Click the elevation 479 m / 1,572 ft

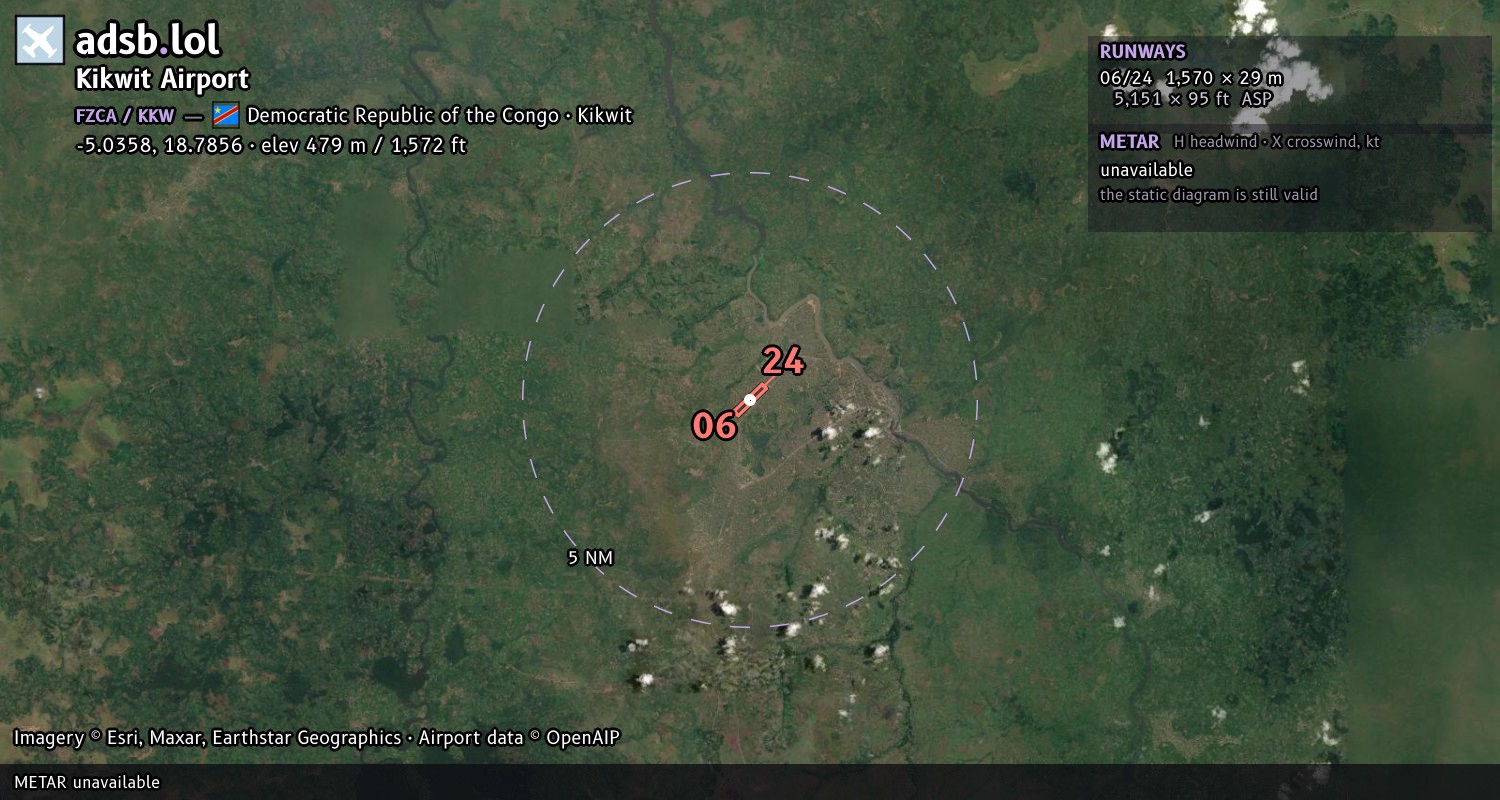click(x=364, y=145)
